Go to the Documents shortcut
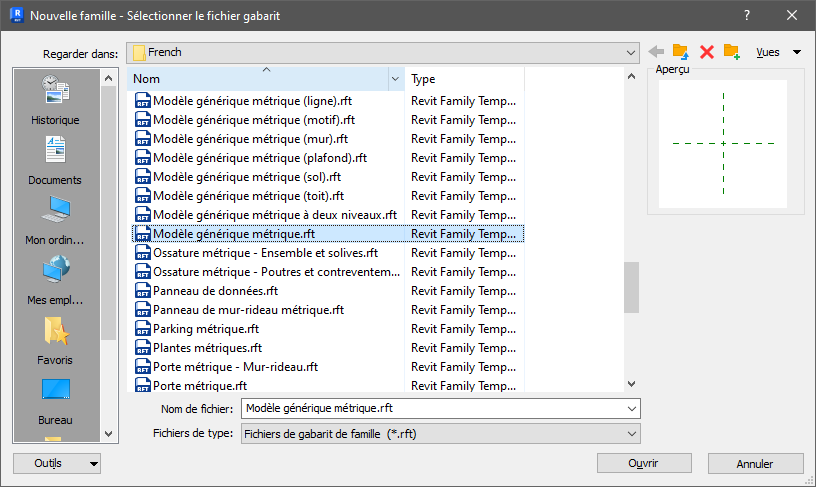The image size is (816, 487). point(55,160)
